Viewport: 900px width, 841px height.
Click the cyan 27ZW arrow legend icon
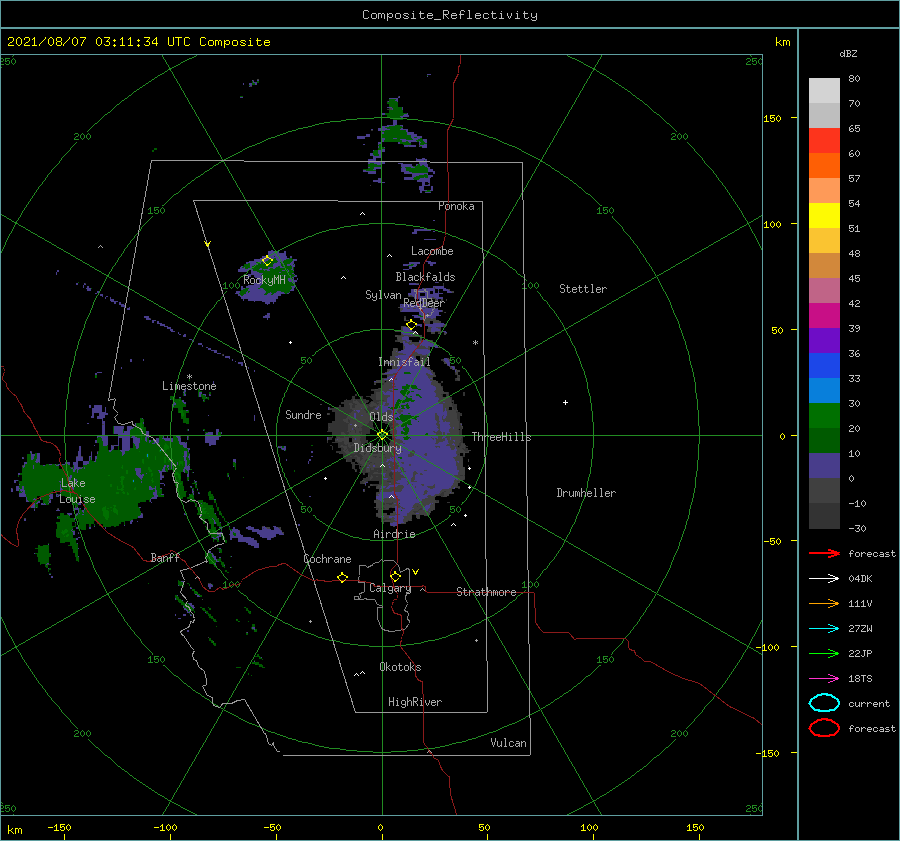(824, 628)
